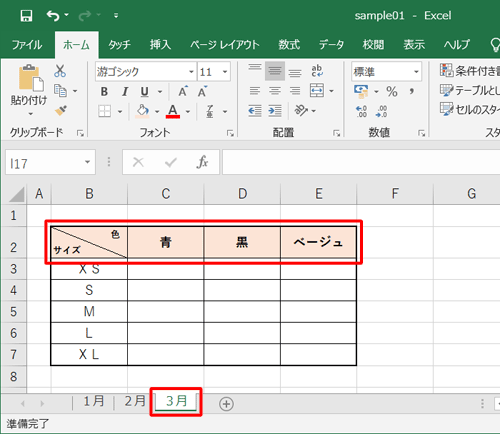Decrease indent icon
This screenshot has height=434, width=500.
tap(255, 111)
